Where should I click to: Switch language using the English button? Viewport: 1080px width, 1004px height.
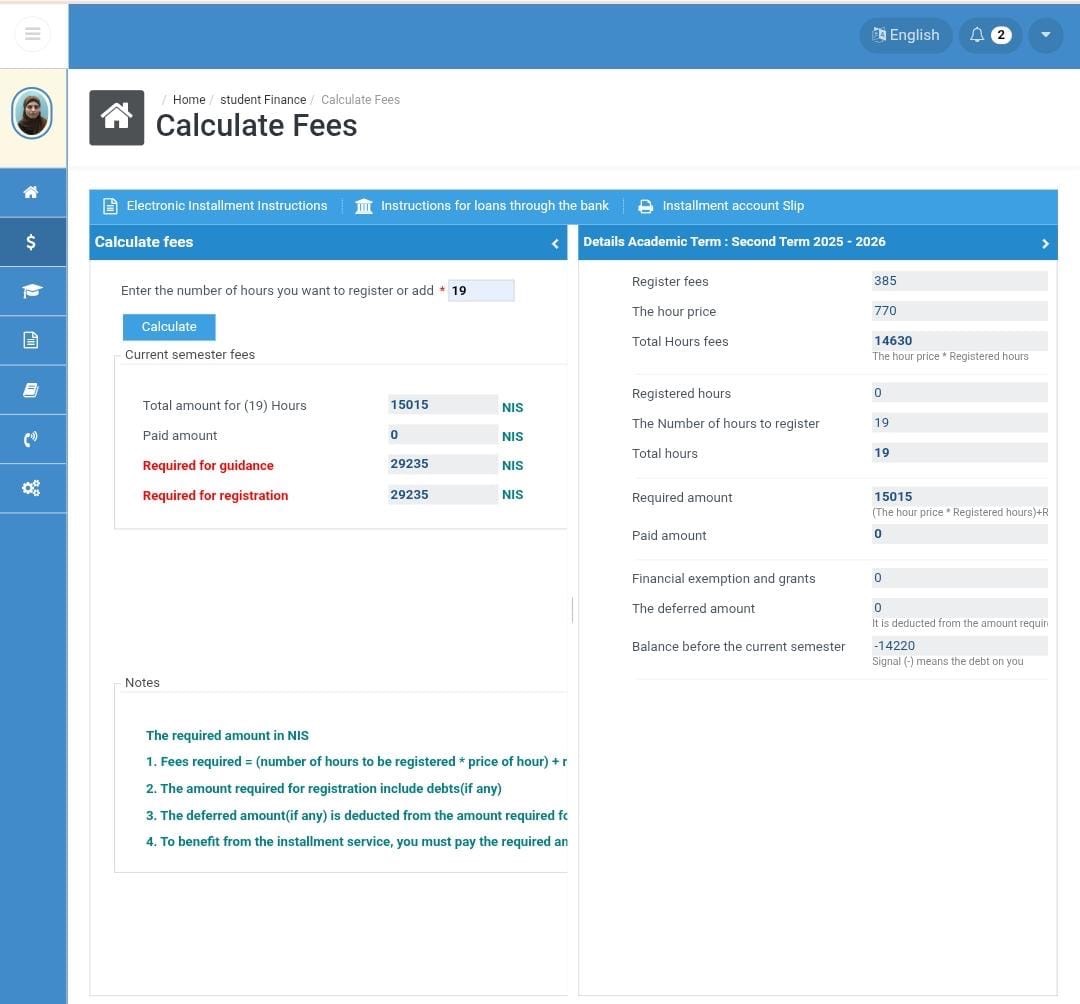pyautogui.click(x=906, y=35)
